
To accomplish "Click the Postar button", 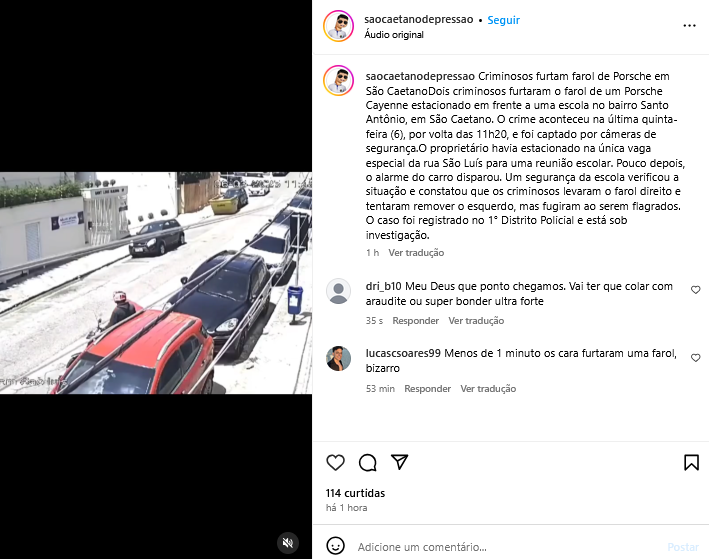I will pos(683,547).
